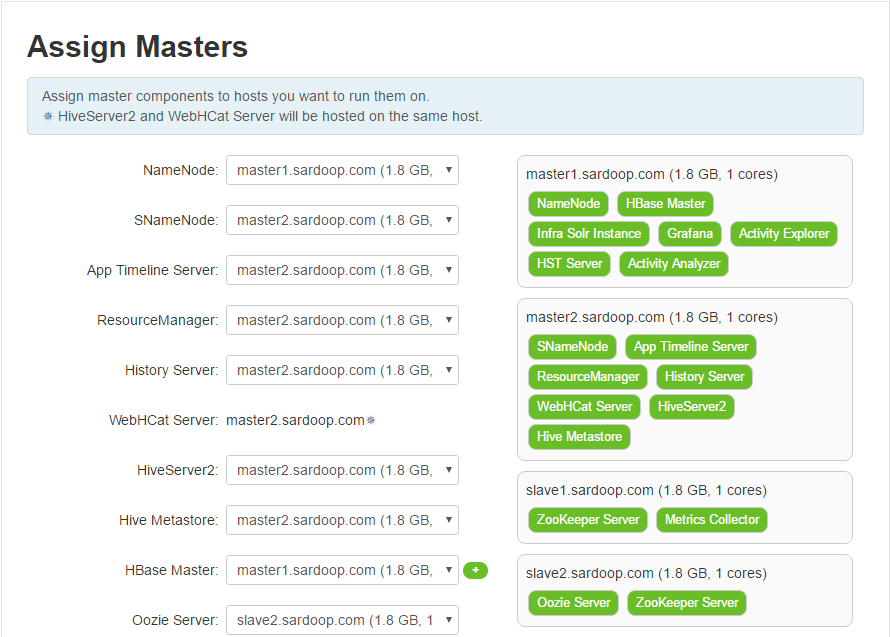Select the Activity Explorer tag
Screen dimensions: 891x637
784,234
